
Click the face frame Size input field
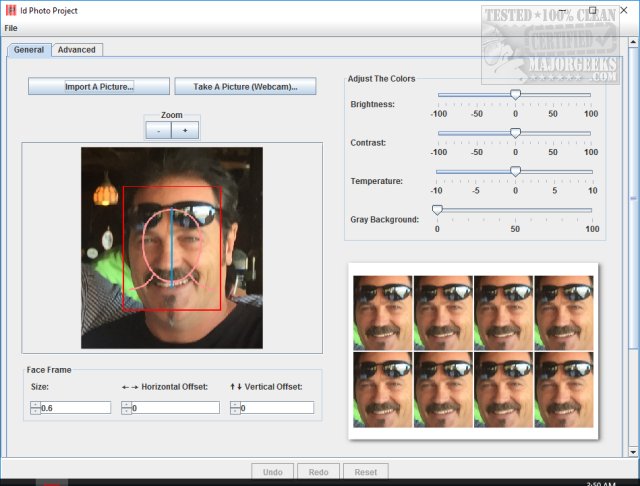point(75,408)
